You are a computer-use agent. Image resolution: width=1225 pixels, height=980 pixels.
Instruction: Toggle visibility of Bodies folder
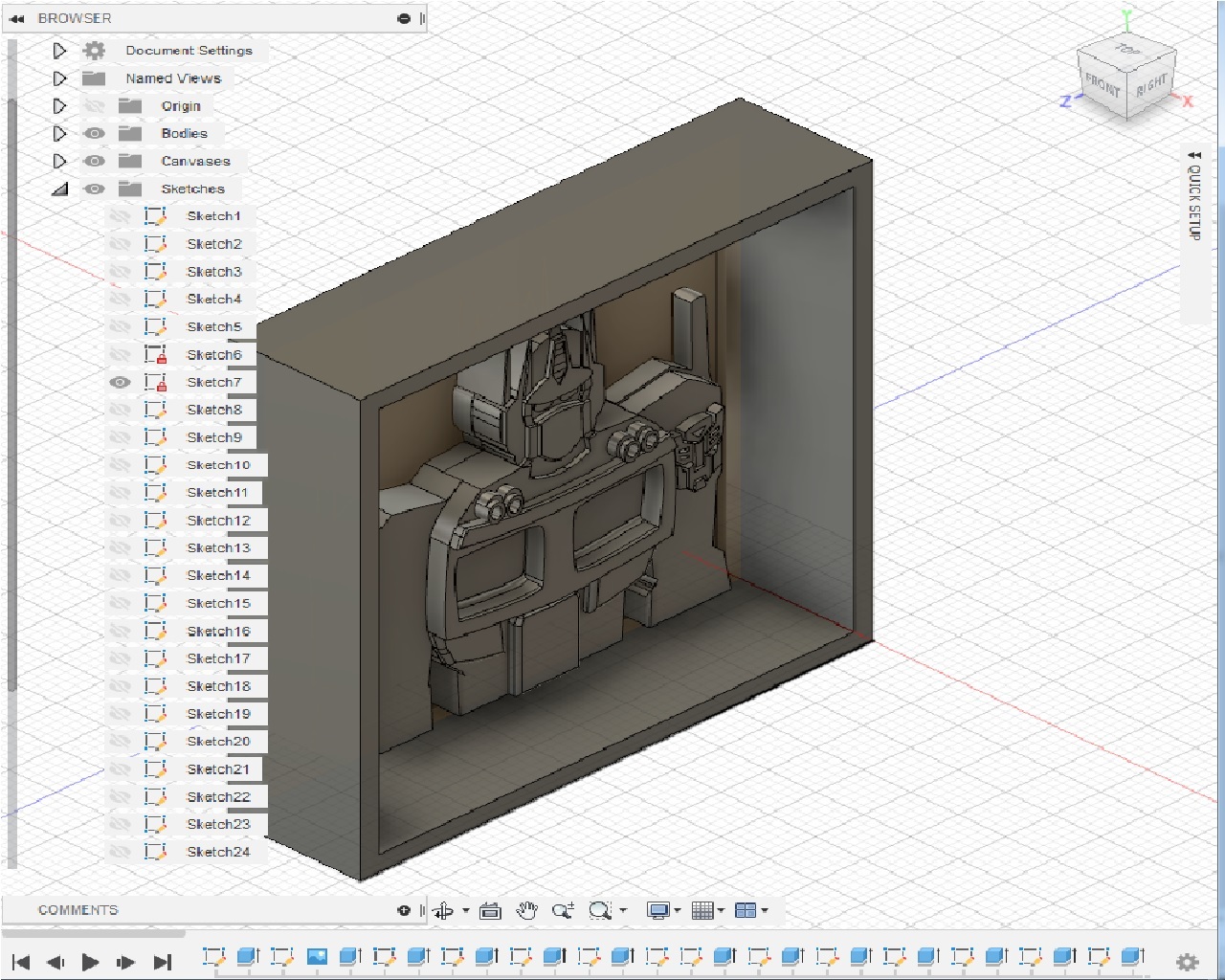(x=94, y=134)
